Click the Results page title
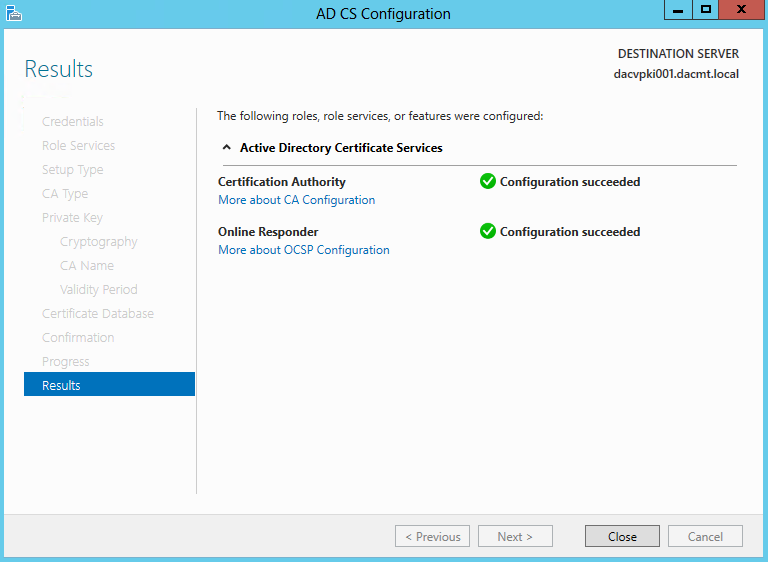 tap(59, 69)
